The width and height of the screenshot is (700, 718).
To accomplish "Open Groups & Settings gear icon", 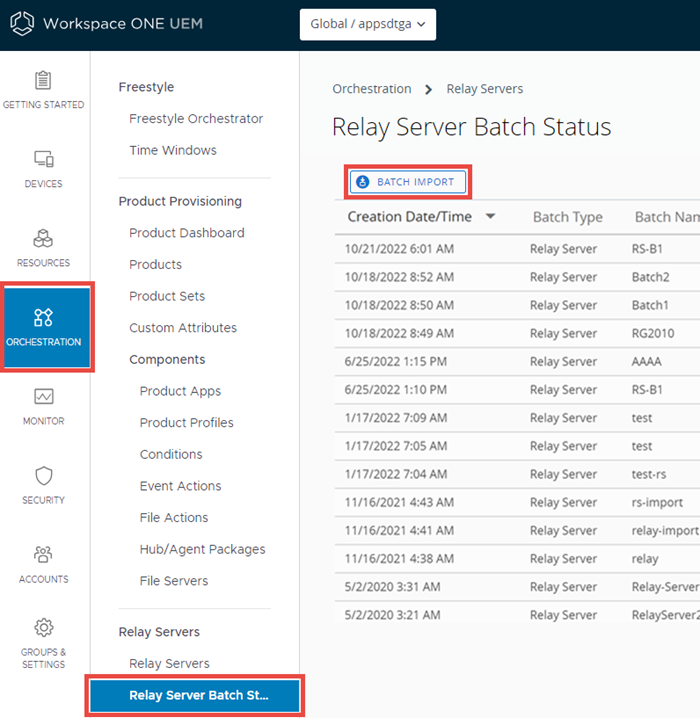I will point(43,627).
